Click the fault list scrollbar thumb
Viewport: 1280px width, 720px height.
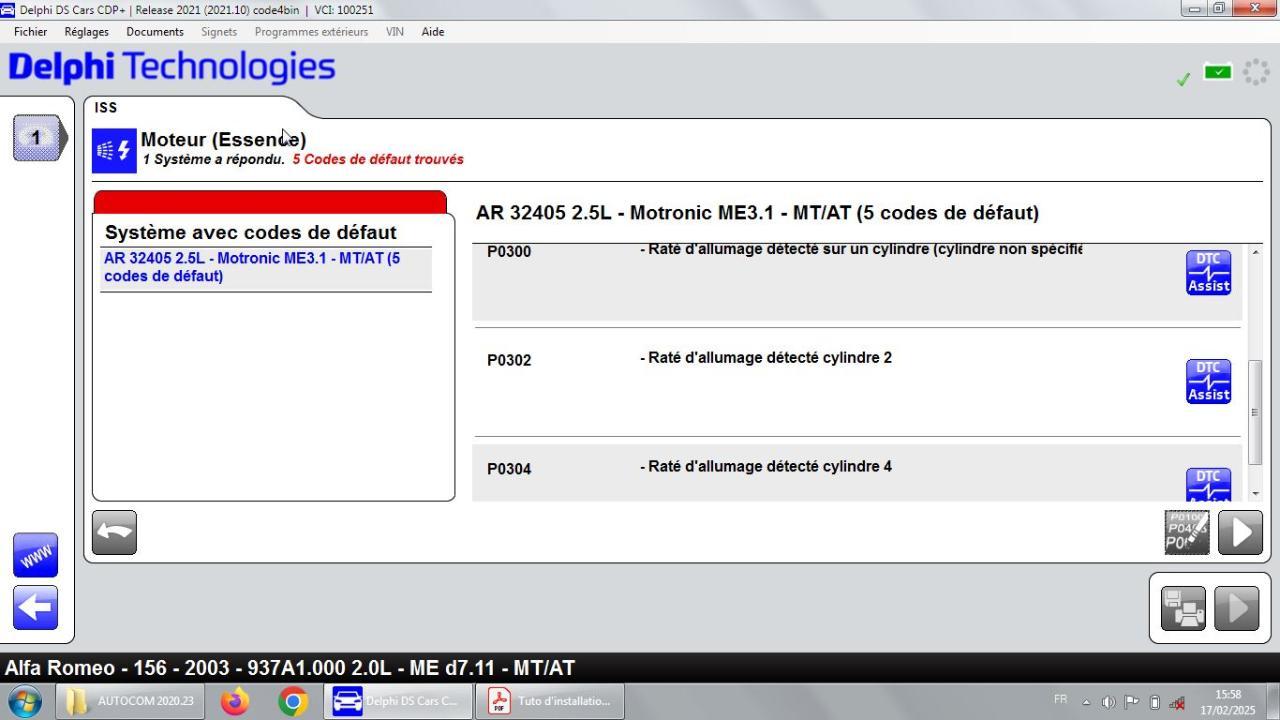point(1255,412)
